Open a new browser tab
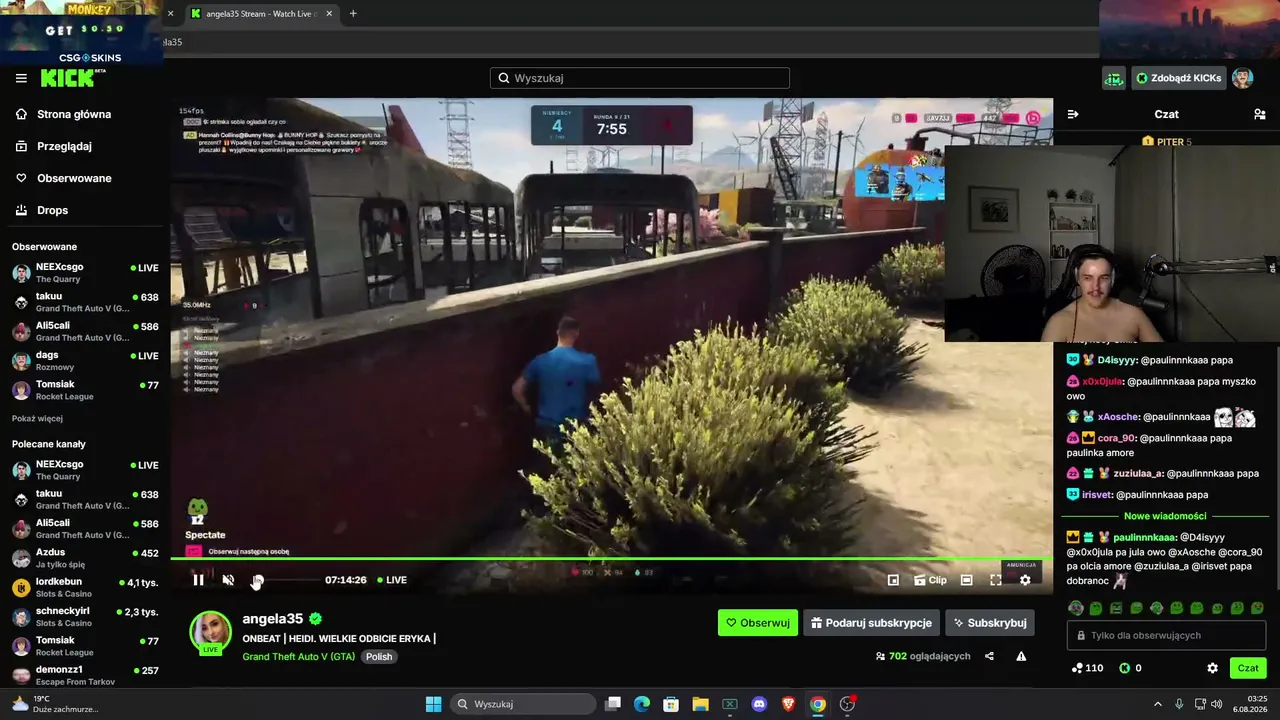Image resolution: width=1280 pixels, height=720 pixels. 353,14
